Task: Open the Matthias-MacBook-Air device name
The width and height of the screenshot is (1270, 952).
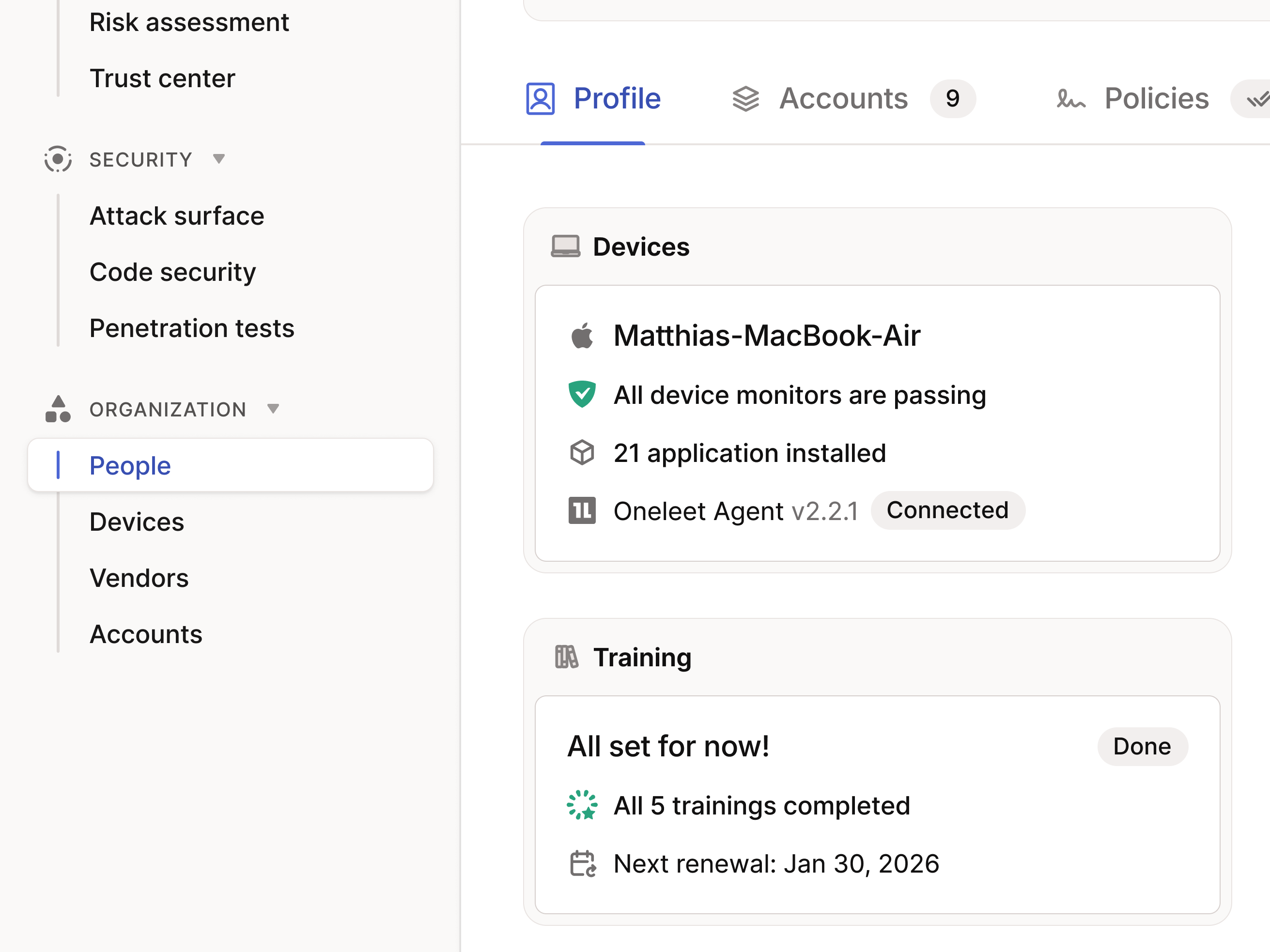Action: click(x=767, y=336)
